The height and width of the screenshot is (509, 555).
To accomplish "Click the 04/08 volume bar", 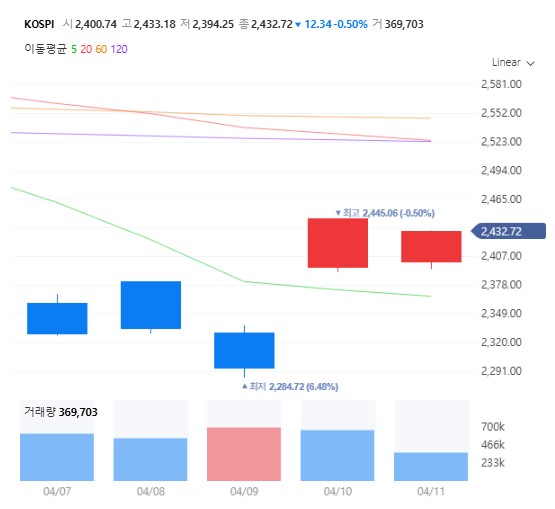I will pos(150,459).
